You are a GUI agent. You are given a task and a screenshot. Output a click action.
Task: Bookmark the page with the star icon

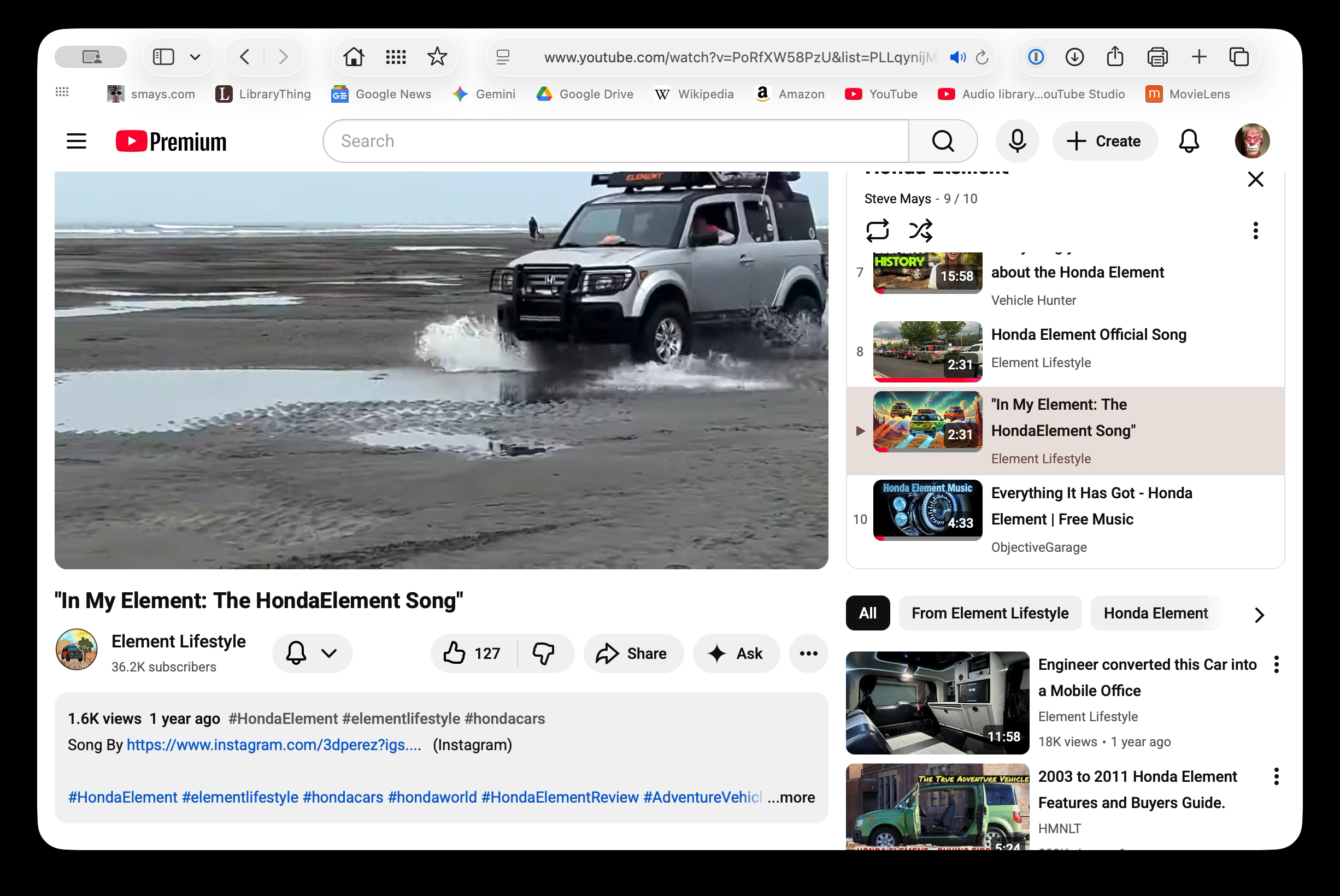coord(437,57)
